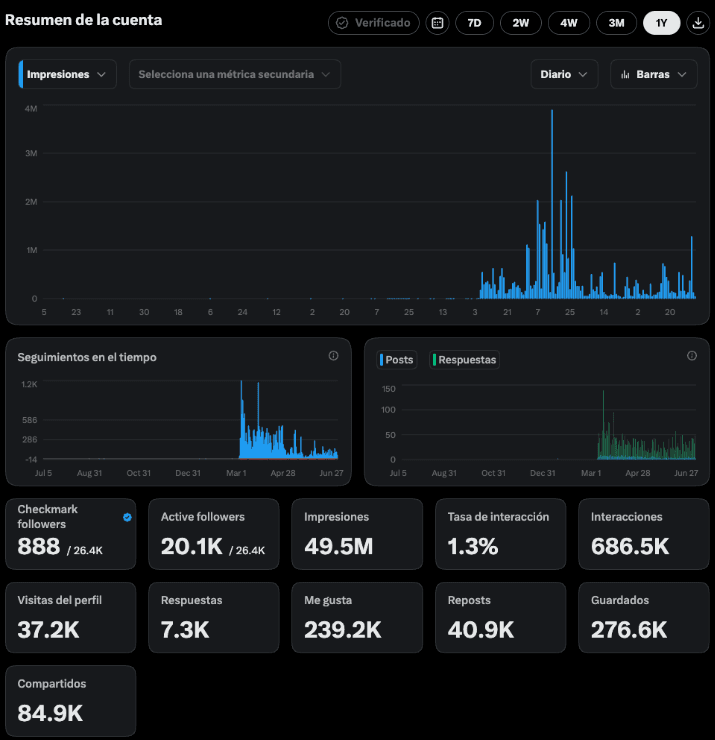Open the Seguimientos en el tiempo info icon
Screen dimensions: 715x740
click(x=333, y=356)
